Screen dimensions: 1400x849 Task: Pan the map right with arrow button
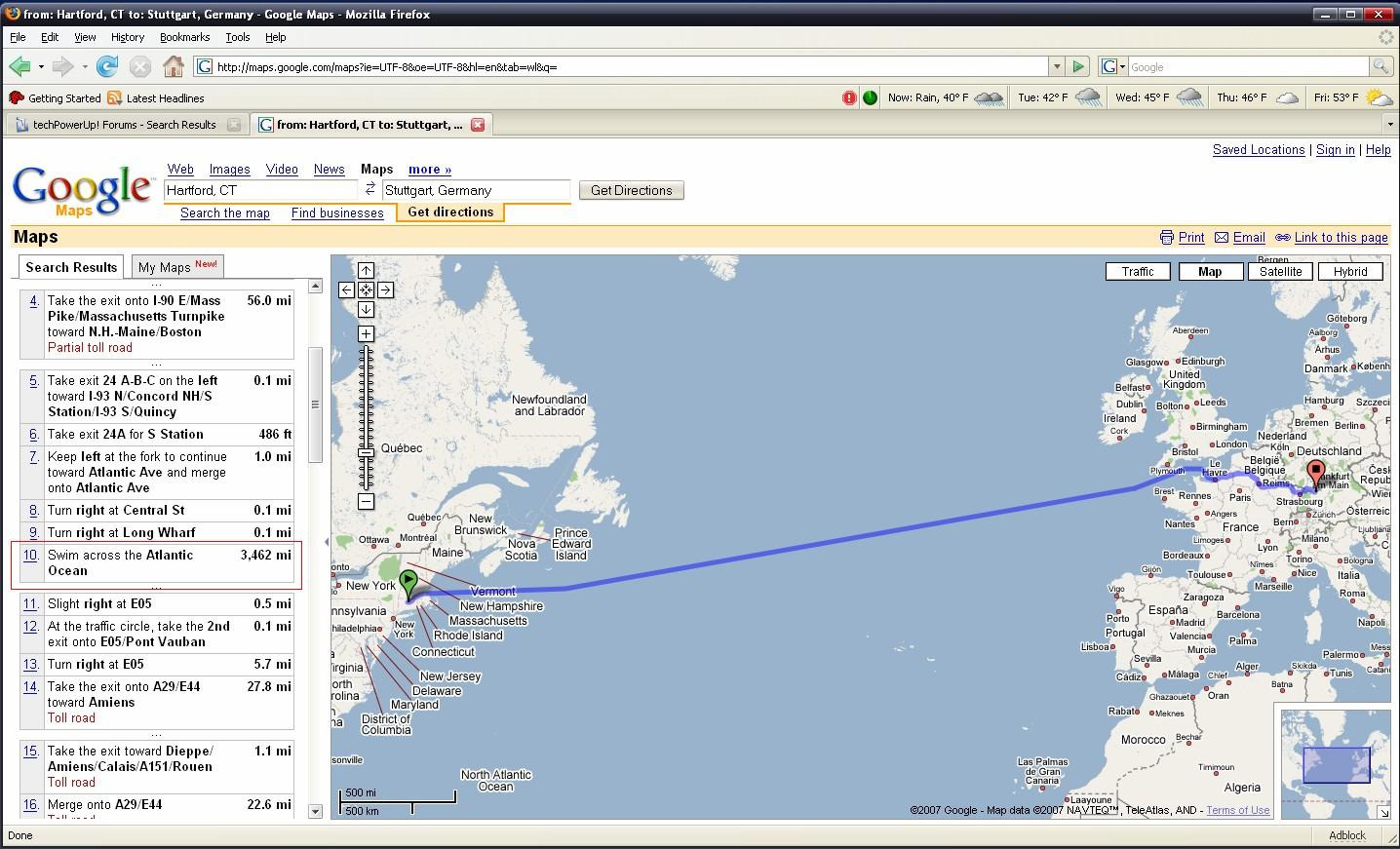pos(385,289)
